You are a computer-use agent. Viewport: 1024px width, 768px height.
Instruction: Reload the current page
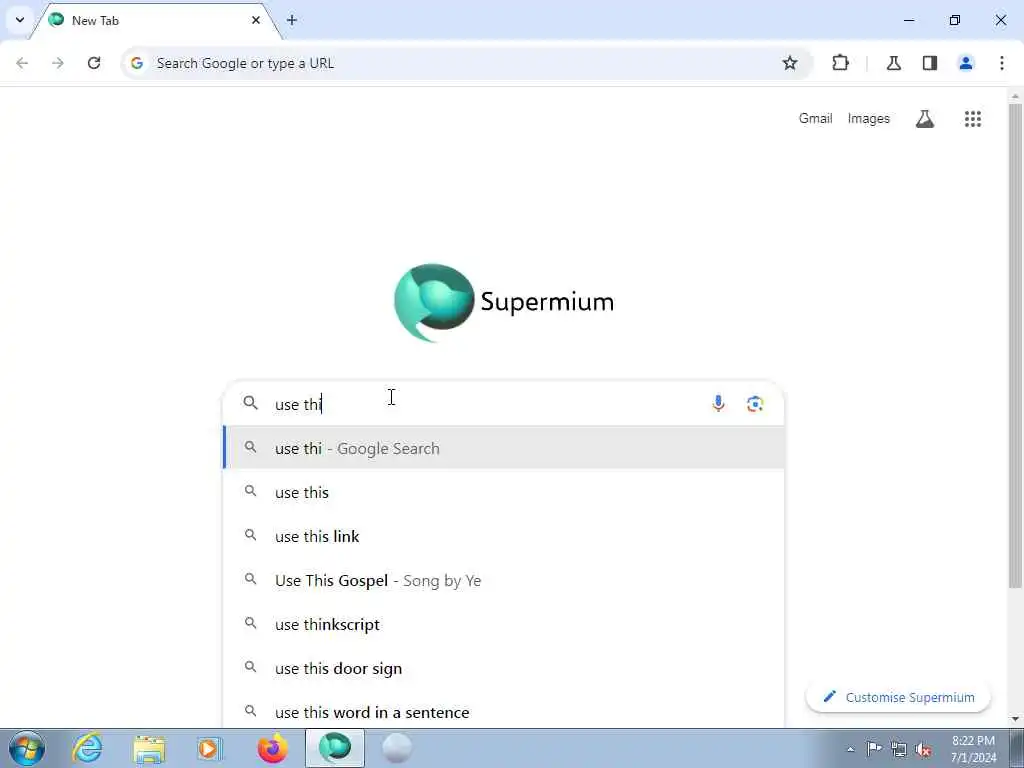point(94,63)
